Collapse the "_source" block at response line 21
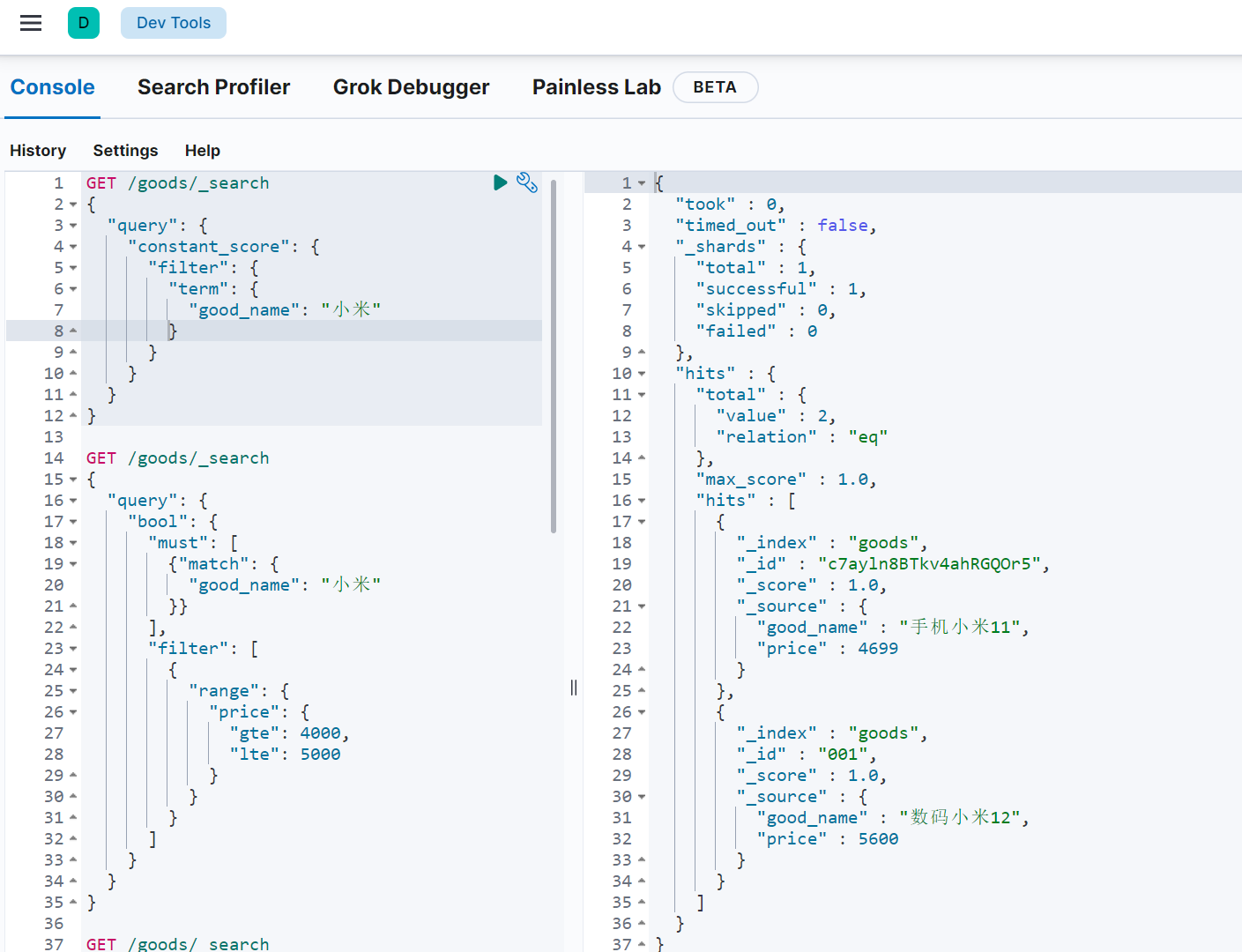The image size is (1242, 952). pyautogui.click(x=642, y=606)
